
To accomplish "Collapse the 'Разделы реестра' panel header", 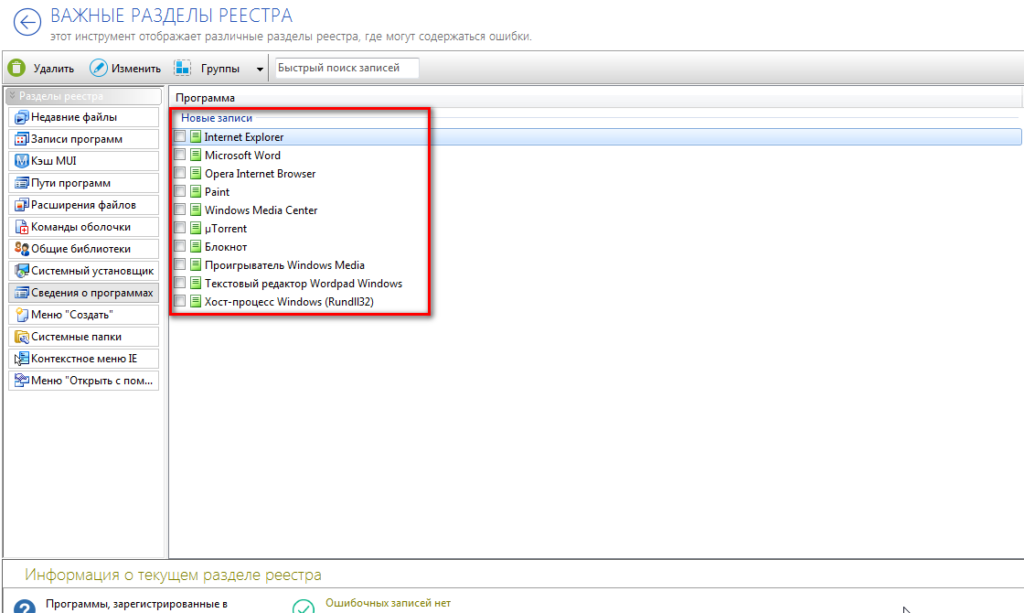I will pos(84,96).
